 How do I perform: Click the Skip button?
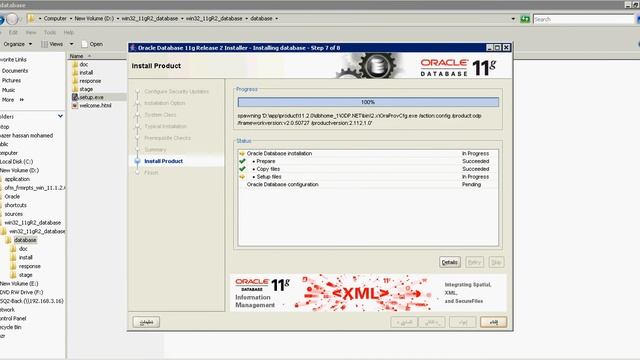[496, 262]
